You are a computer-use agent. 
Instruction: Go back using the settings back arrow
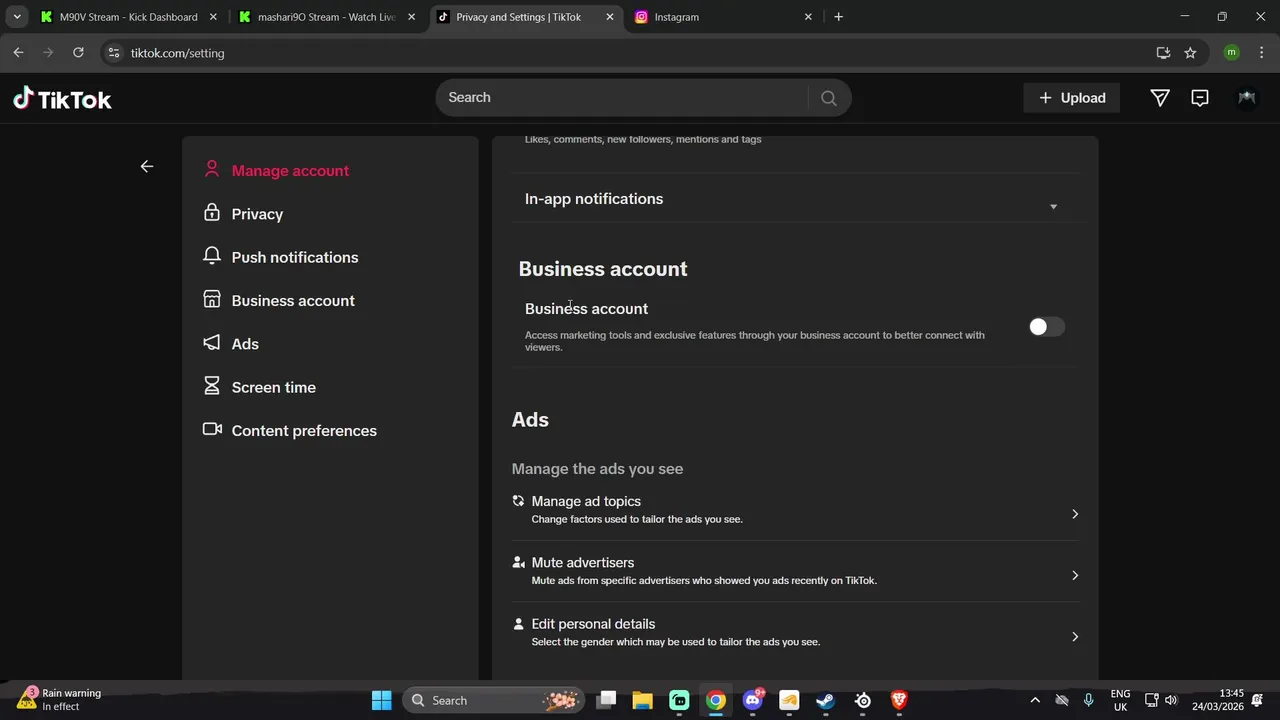[x=147, y=166]
